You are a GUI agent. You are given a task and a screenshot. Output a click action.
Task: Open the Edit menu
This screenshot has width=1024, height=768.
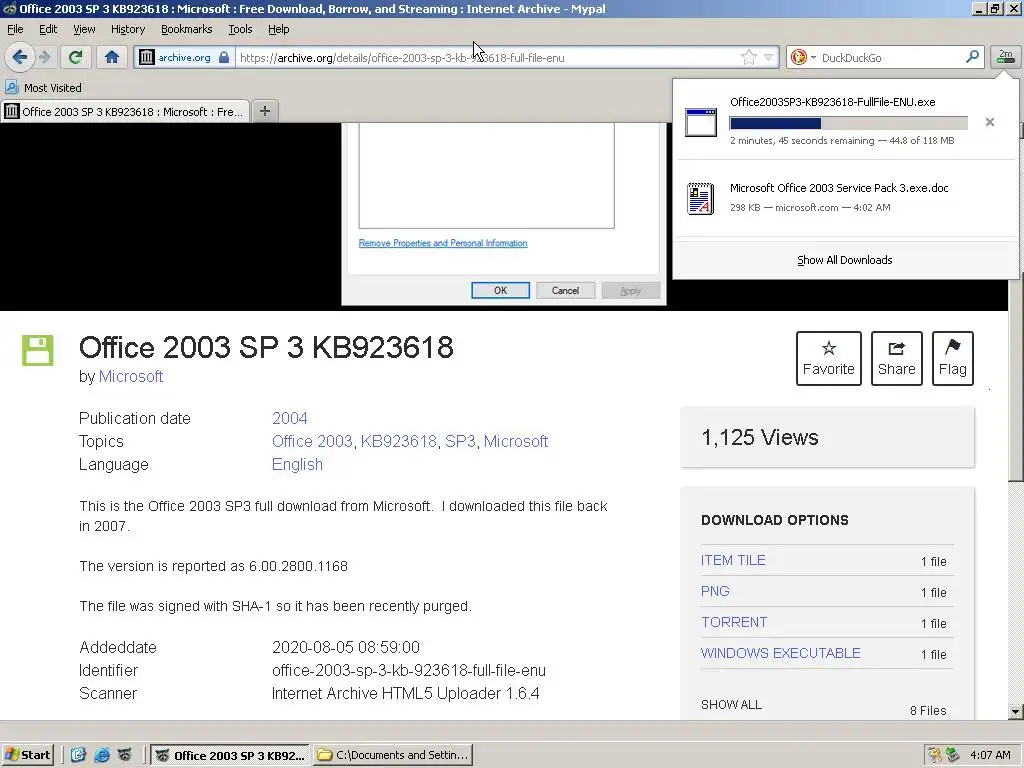48,29
